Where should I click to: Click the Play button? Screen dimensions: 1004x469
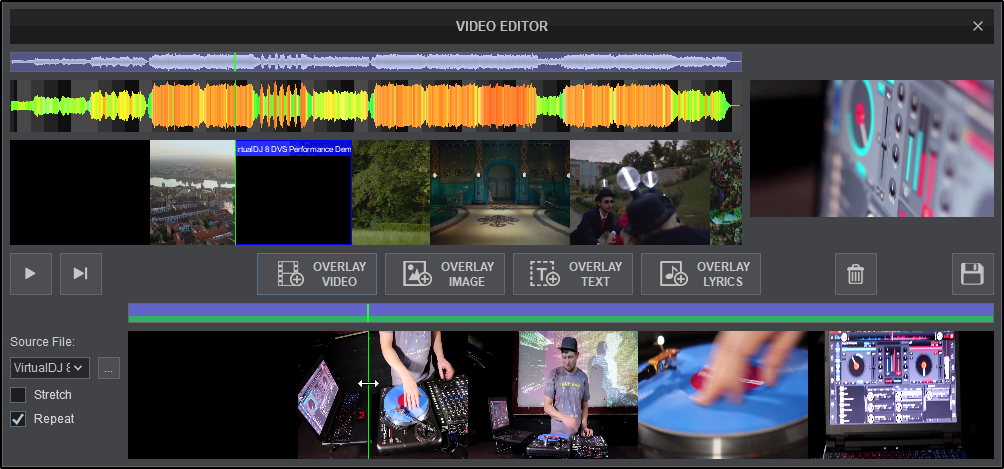coord(31,274)
